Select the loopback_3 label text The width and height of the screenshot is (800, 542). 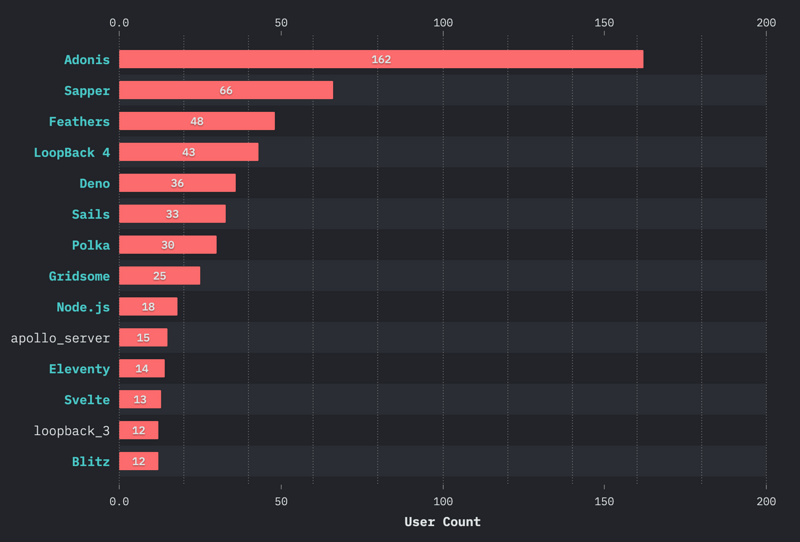(71, 431)
